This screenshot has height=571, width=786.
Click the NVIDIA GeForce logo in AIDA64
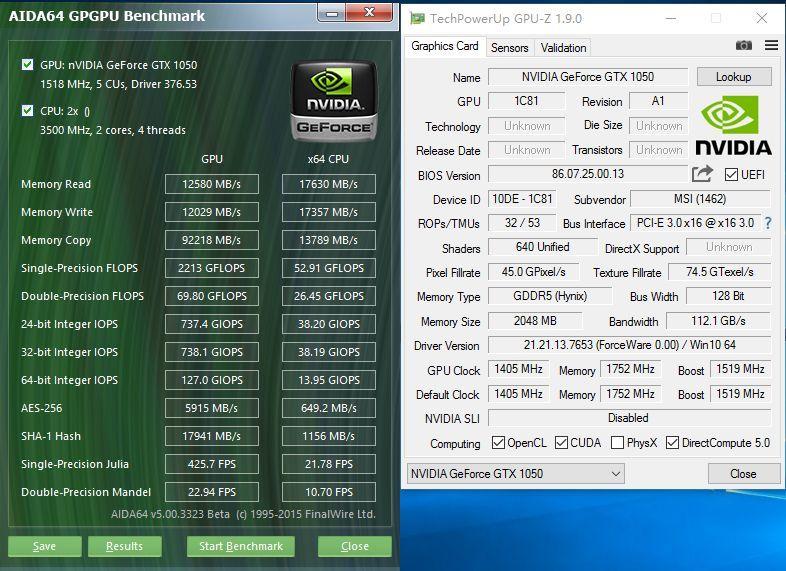(x=333, y=100)
